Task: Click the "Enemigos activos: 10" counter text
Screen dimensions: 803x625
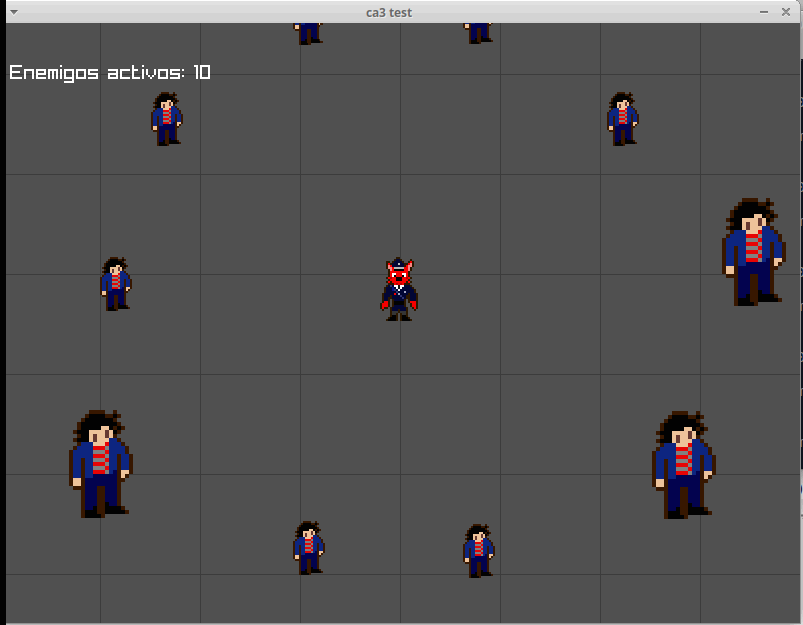Action: [x=110, y=72]
